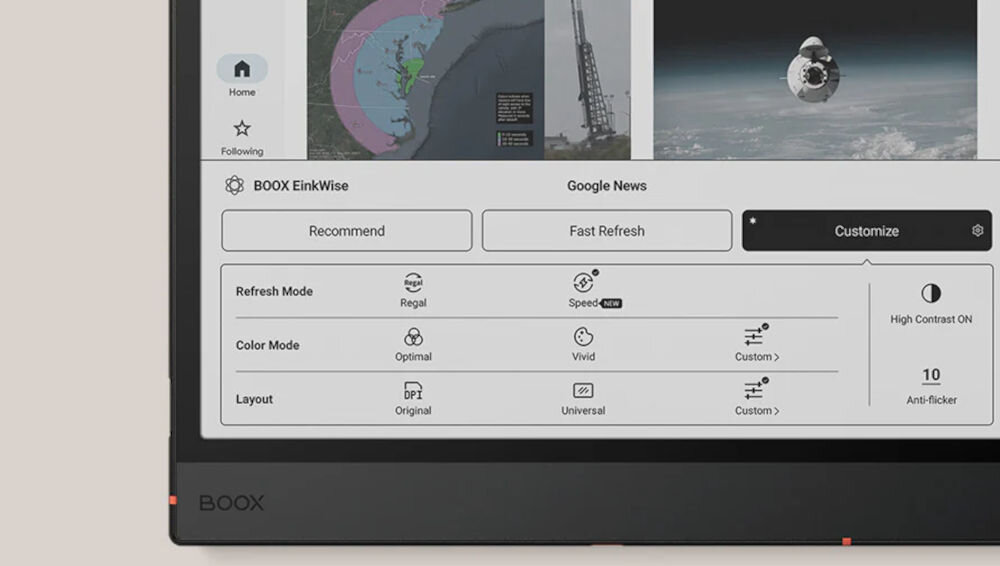Viewport: 1000px width, 566px height.
Task: Adjust Anti-flicker value 10
Action: [x=931, y=375]
